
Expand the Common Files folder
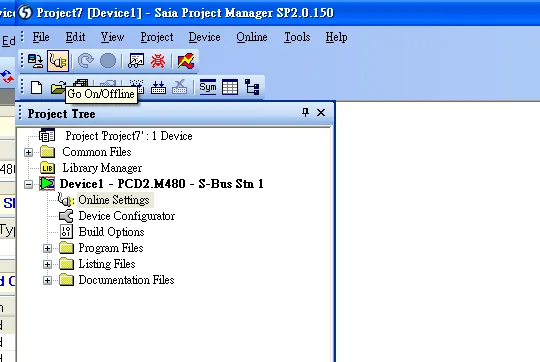click(x=29, y=152)
